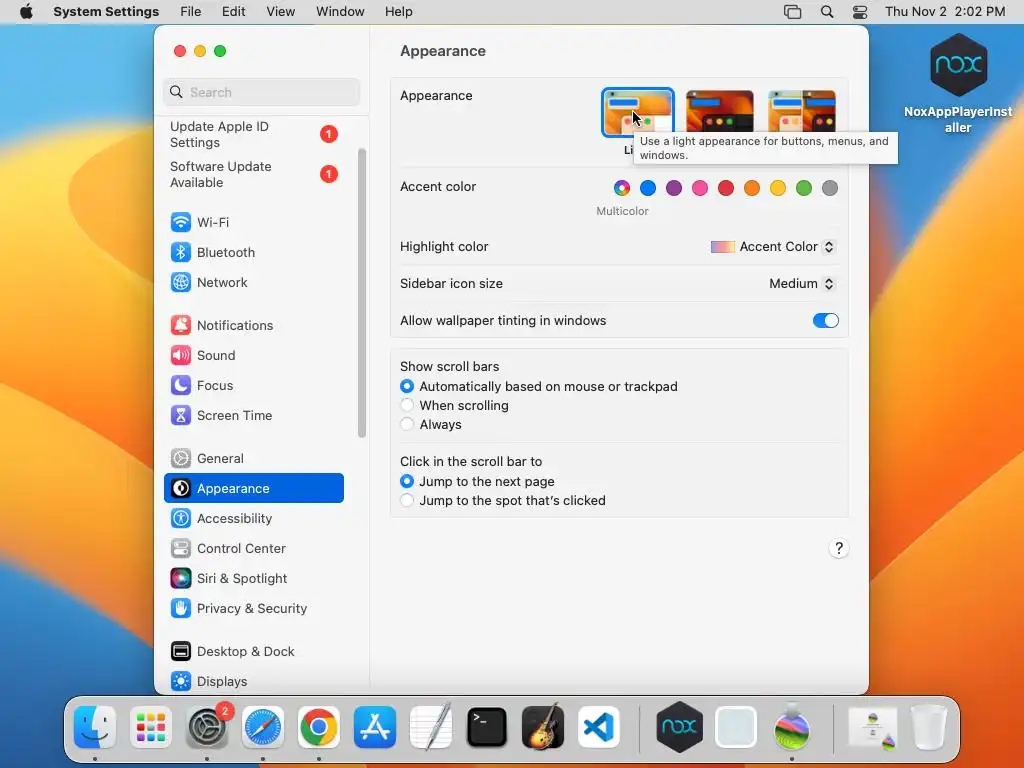Select When scrolling radio option
1024x768 pixels.
click(x=455, y=406)
